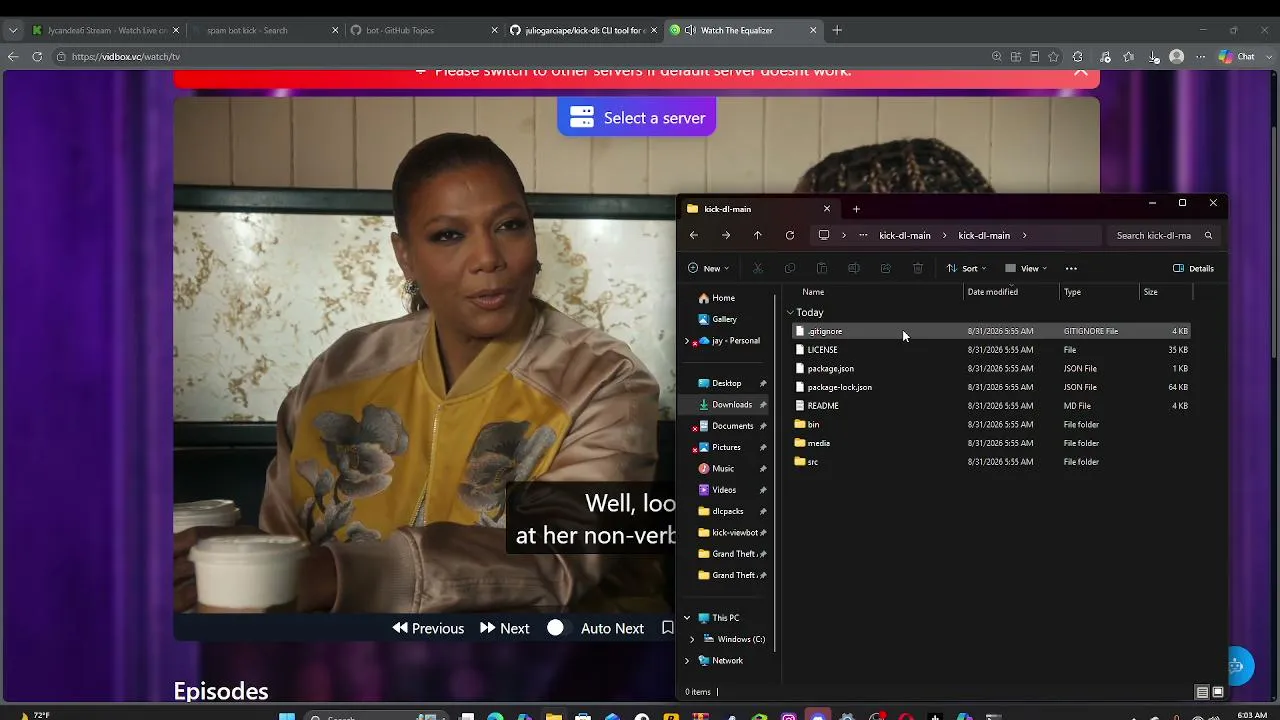Open Downloads in the Explorer sidebar
Image resolution: width=1280 pixels, height=720 pixels.
pos(732,405)
